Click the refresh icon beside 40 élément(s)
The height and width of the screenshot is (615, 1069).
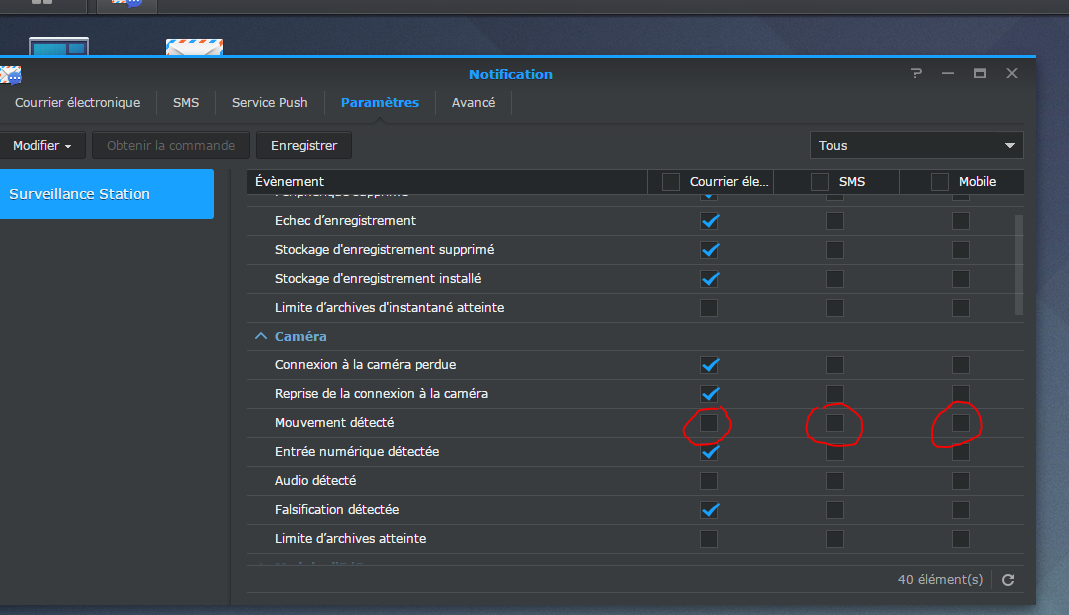[1008, 580]
